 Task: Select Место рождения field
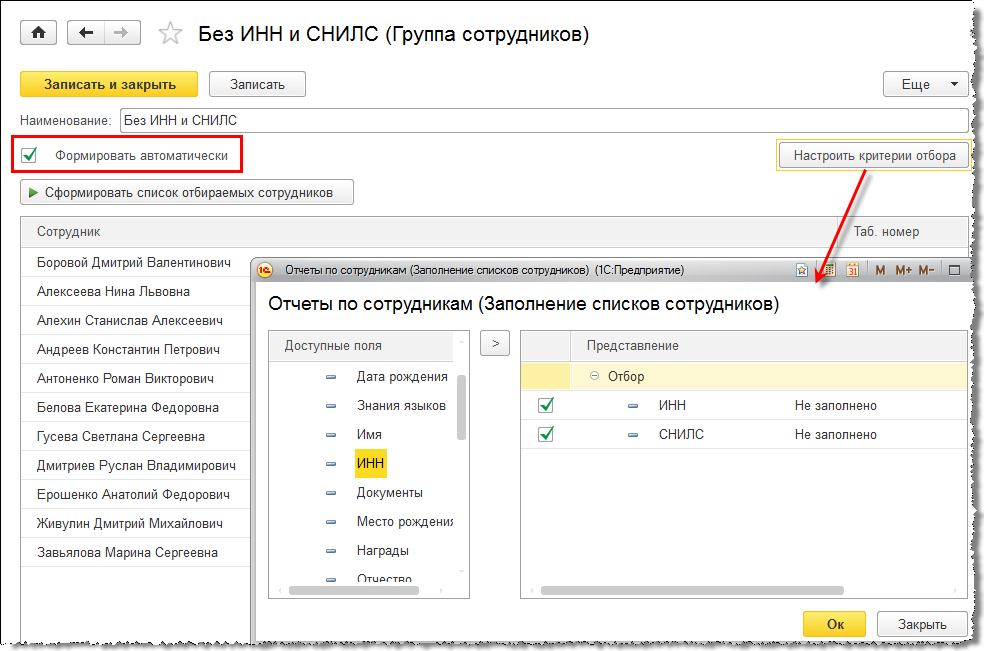click(x=405, y=522)
